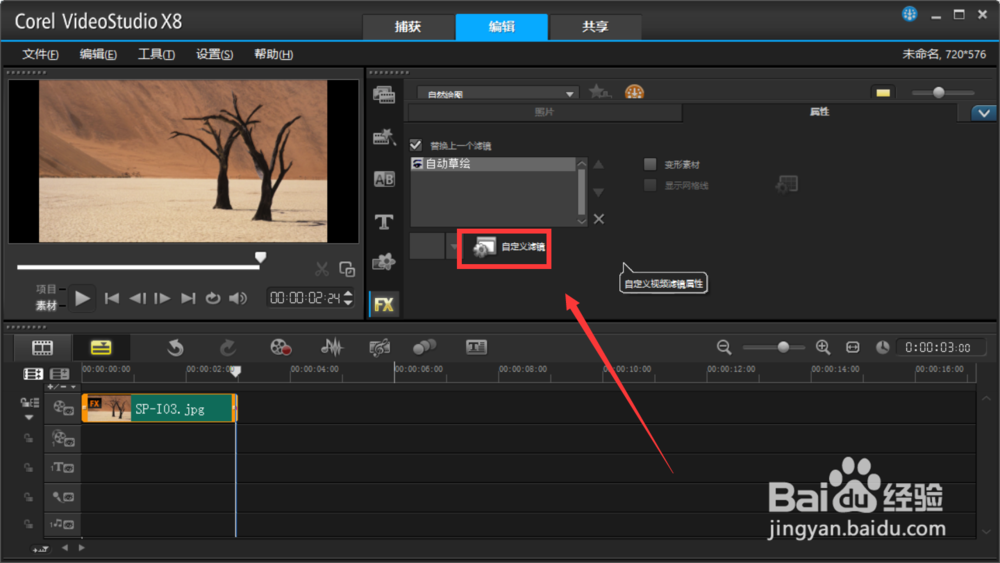1000x563 pixels.
Task: Collapse the options panel chevron
Action: (x=984, y=113)
